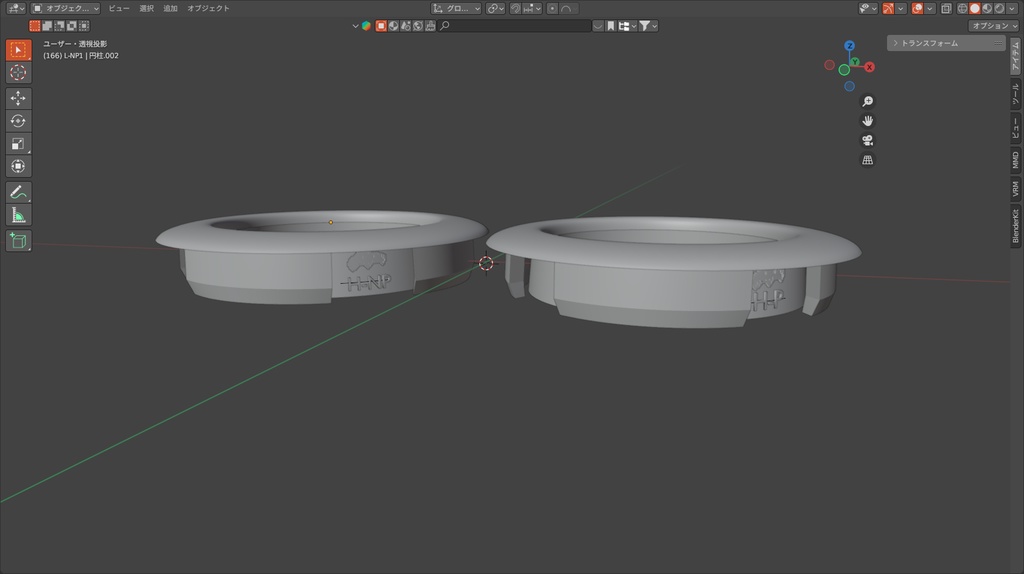Select BlenderKit model asset type icon
The width and height of the screenshot is (1024, 574).
tap(381, 26)
